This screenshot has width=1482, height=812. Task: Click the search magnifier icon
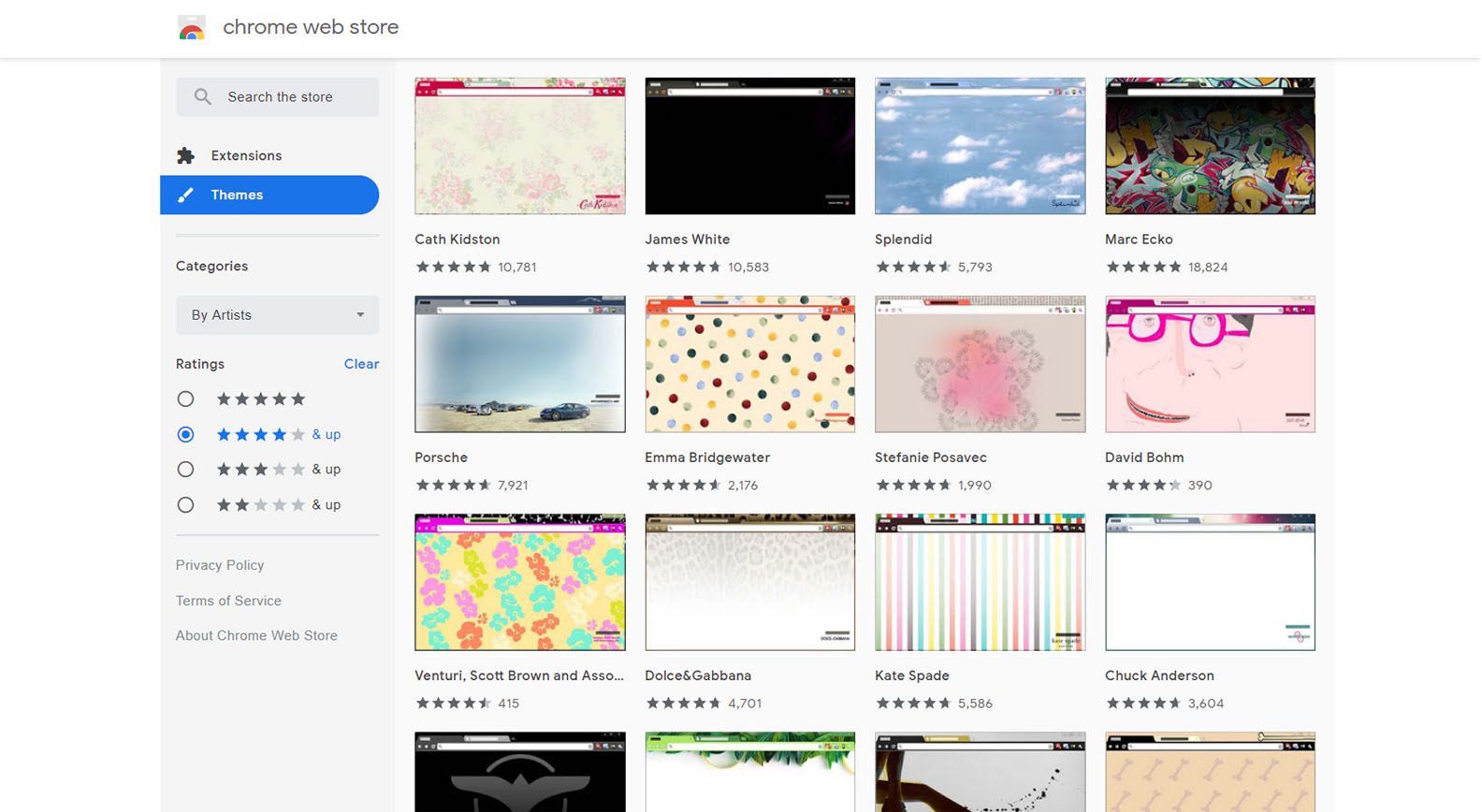(x=202, y=96)
